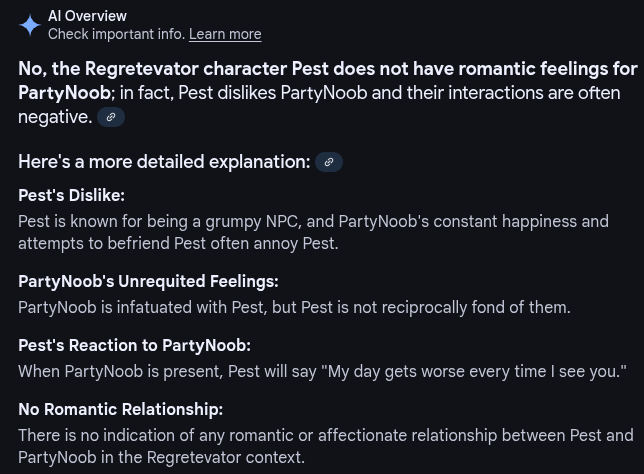Screen dimensions: 644x474
Task: Click the paragraph about Pest being a grumpy NPC
Action: 313,221
